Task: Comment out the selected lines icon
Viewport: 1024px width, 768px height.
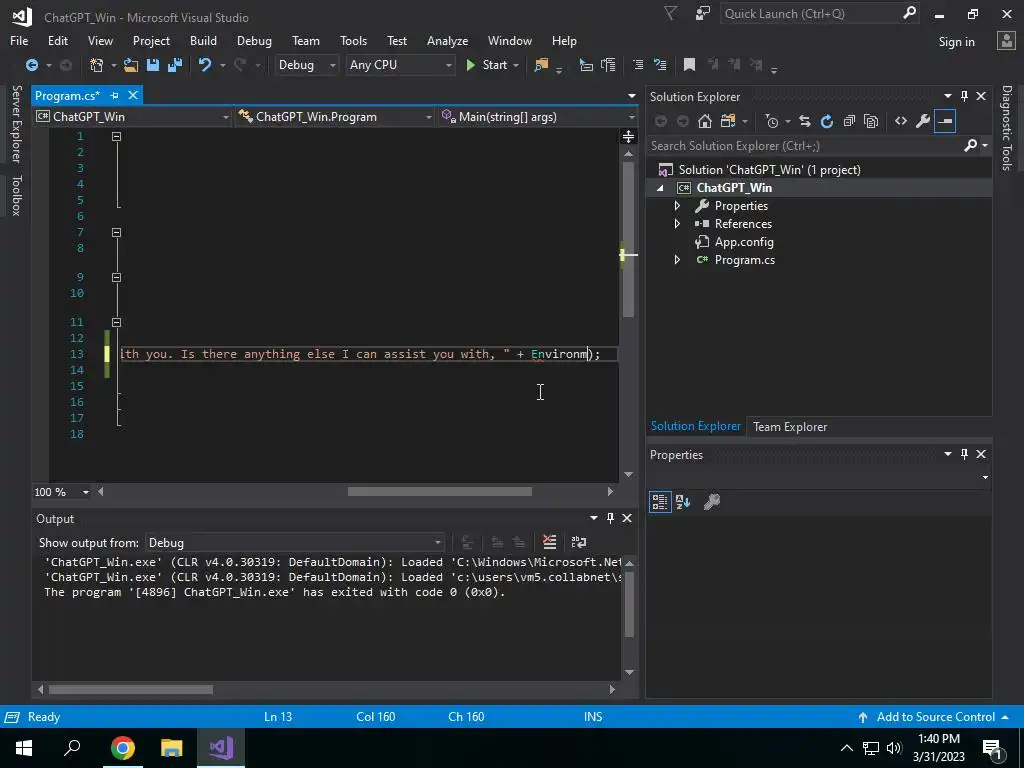Action: click(638, 65)
